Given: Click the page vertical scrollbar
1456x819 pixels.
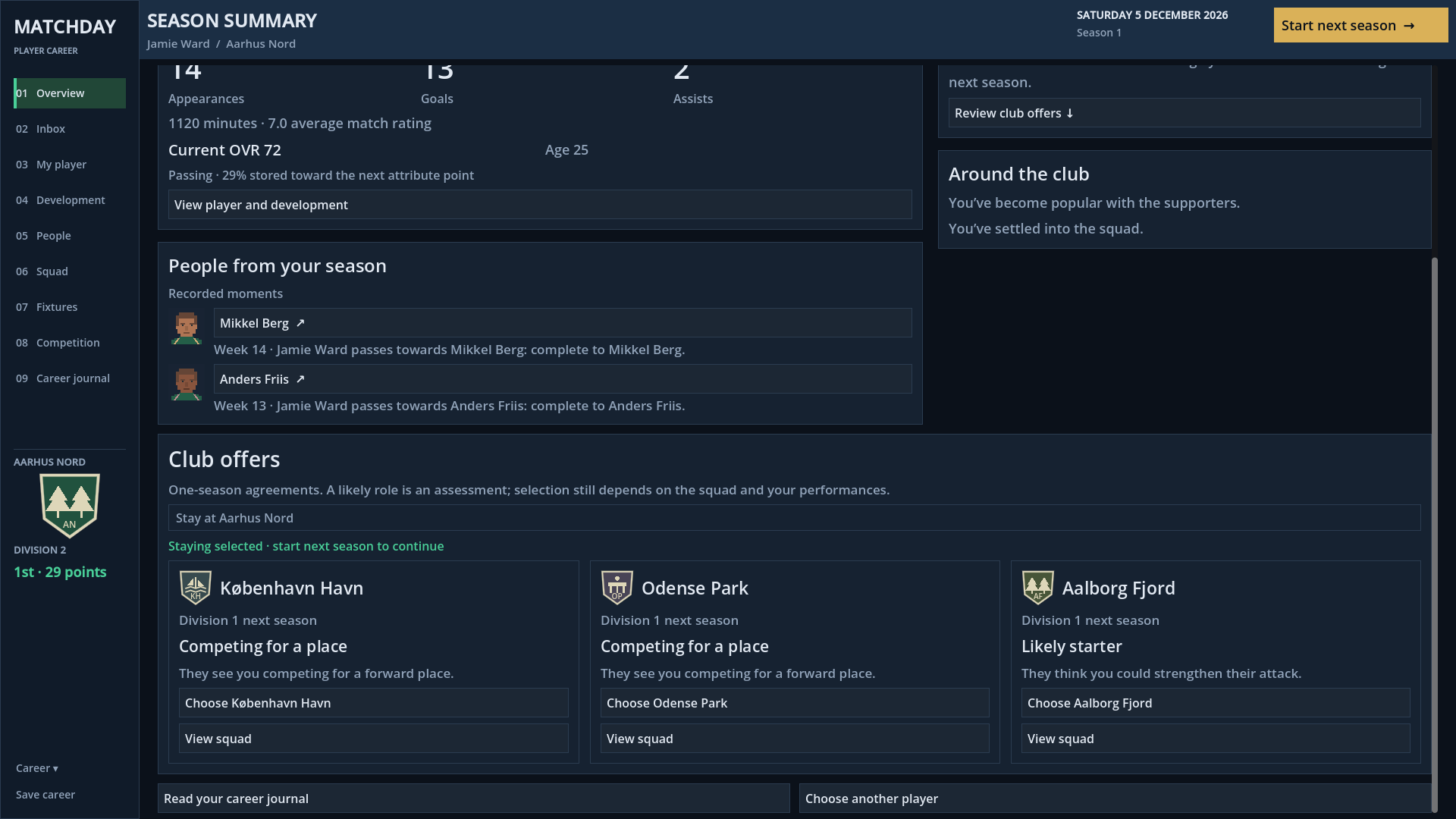Looking at the screenshot, I should click(x=1434, y=535).
